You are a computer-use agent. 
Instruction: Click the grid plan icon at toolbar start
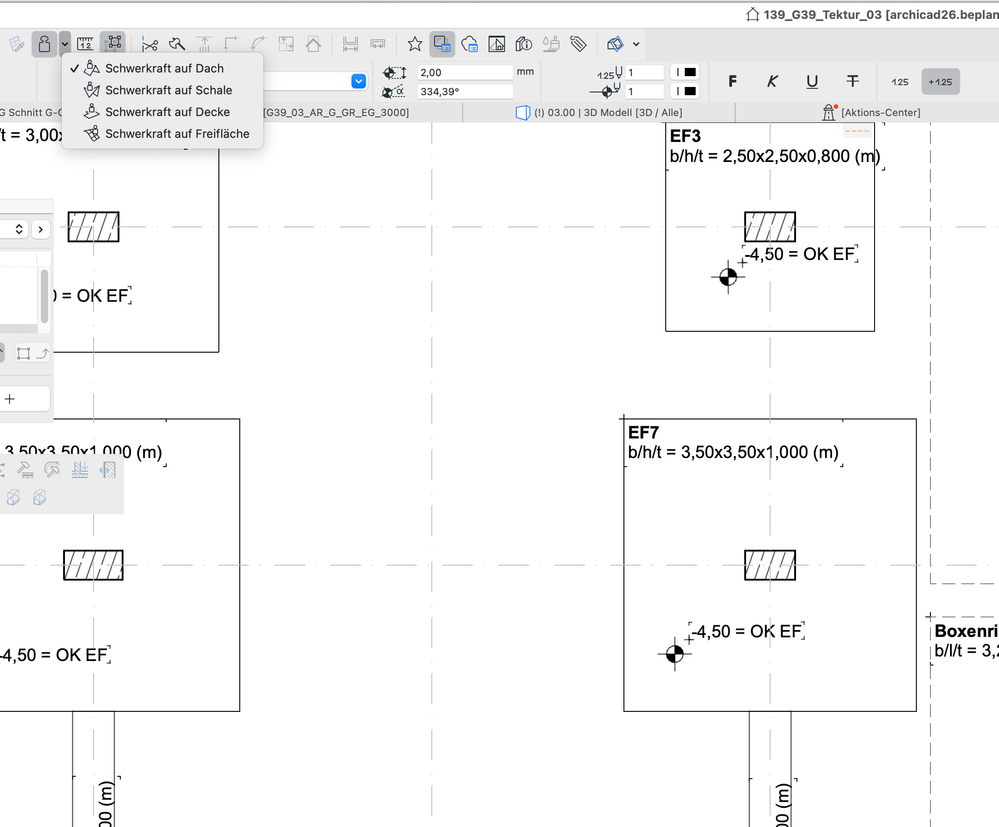pos(17,44)
